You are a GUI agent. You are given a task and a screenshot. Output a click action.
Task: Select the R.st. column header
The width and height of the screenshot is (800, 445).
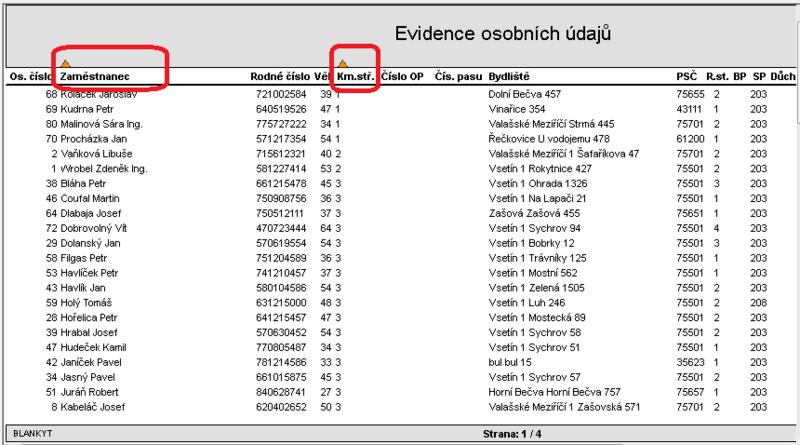(x=717, y=77)
